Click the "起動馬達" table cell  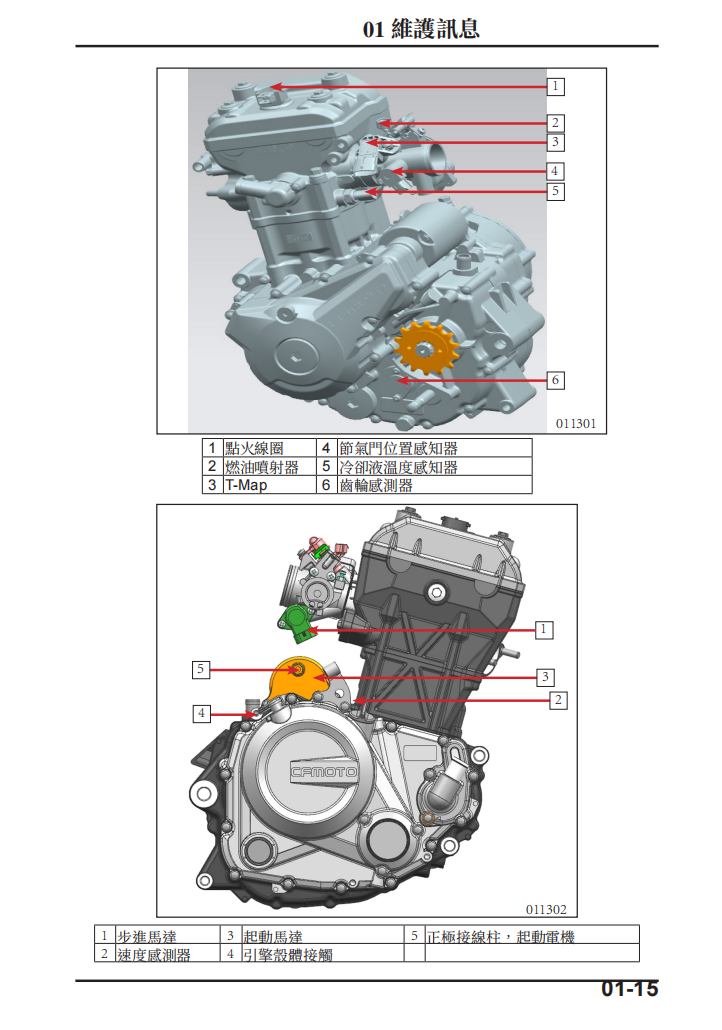point(322,935)
